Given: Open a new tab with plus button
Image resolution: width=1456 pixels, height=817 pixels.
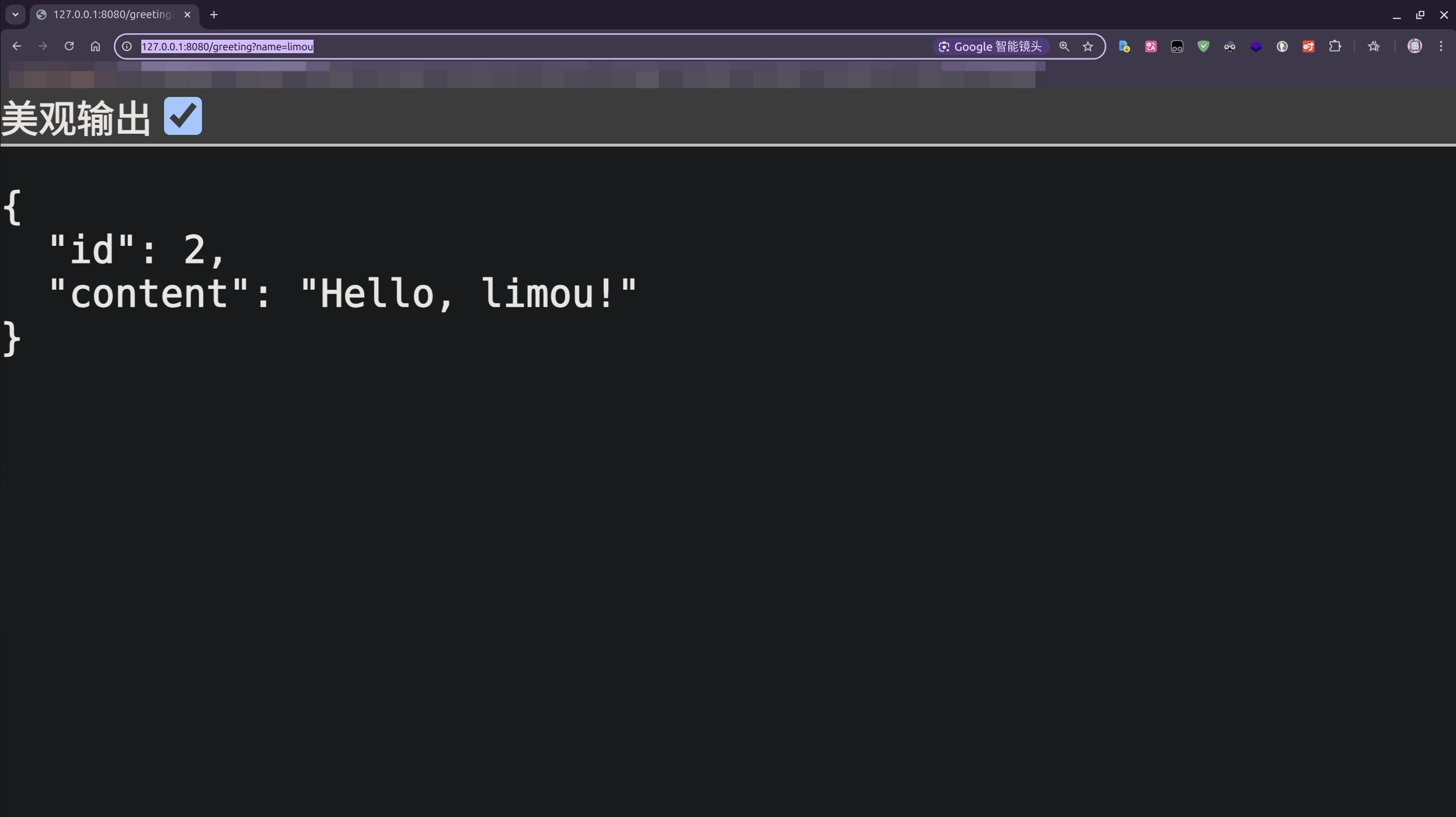Looking at the screenshot, I should tap(214, 15).
